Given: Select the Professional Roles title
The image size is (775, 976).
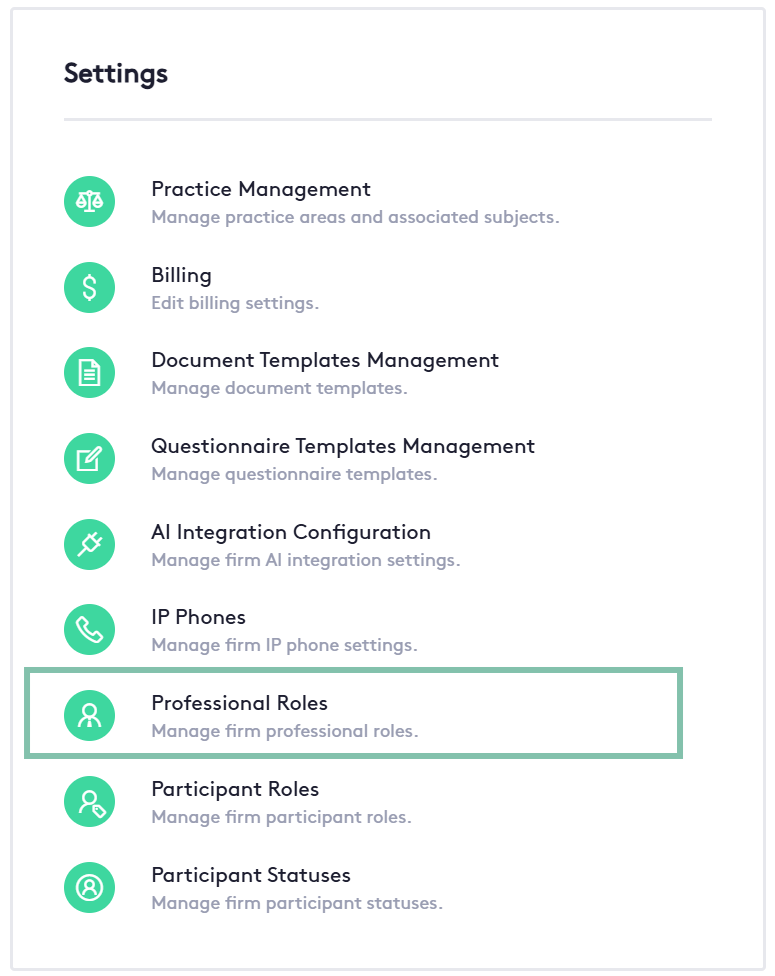Looking at the screenshot, I should click(239, 703).
